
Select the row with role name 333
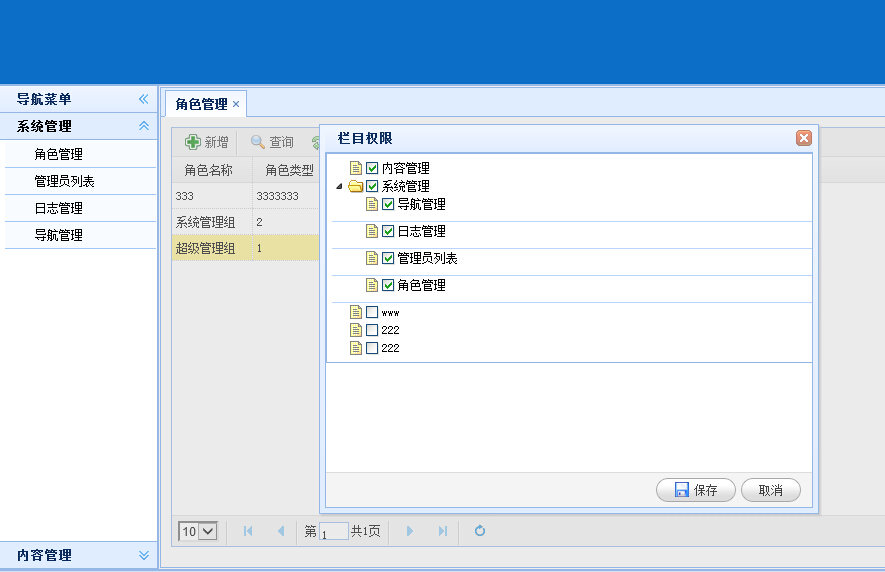(x=246, y=196)
